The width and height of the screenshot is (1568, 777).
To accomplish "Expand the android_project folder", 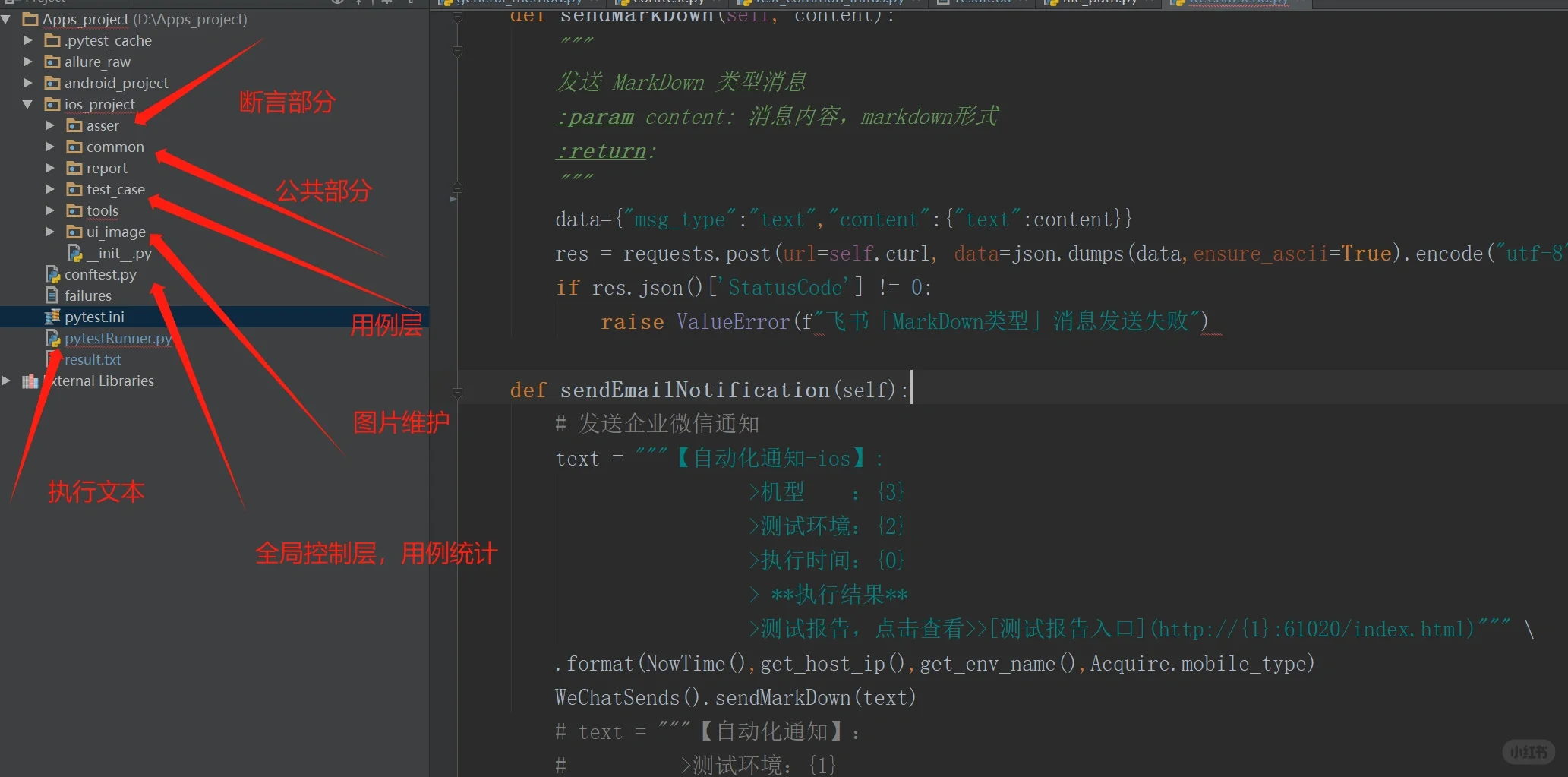I will click(28, 83).
